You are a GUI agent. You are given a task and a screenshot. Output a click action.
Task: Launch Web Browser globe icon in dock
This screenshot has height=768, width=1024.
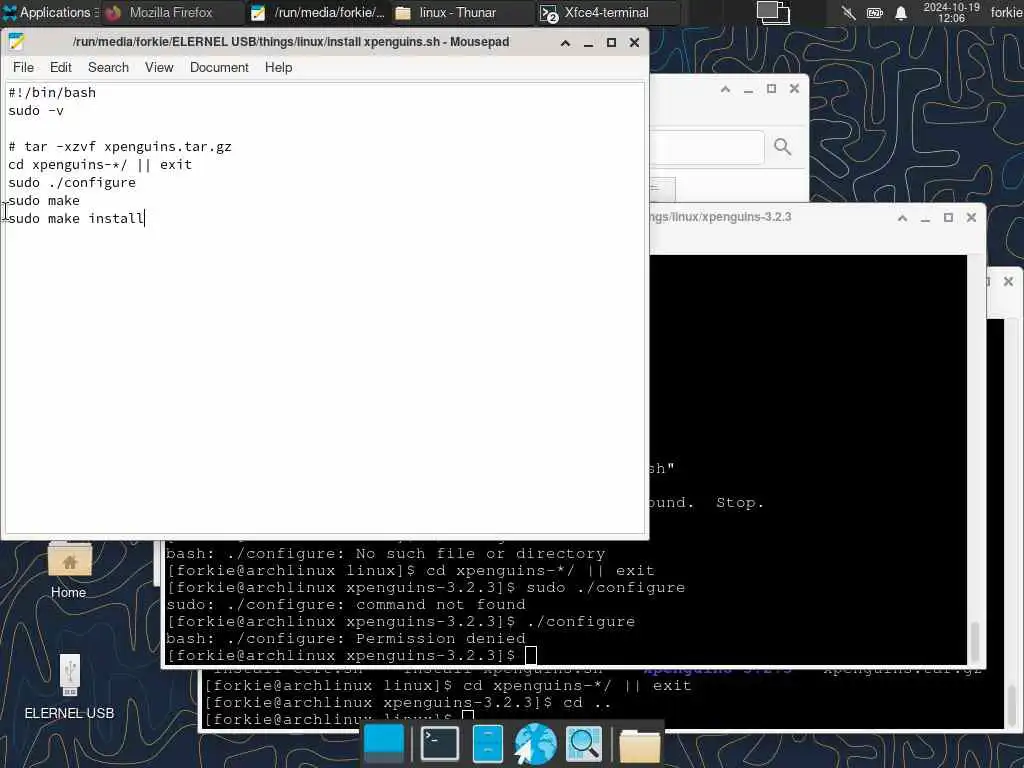[x=535, y=744]
